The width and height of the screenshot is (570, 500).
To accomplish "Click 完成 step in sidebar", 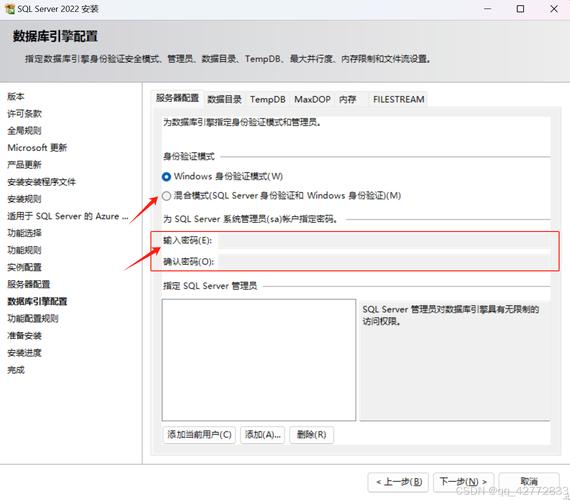I will [16, 370].
